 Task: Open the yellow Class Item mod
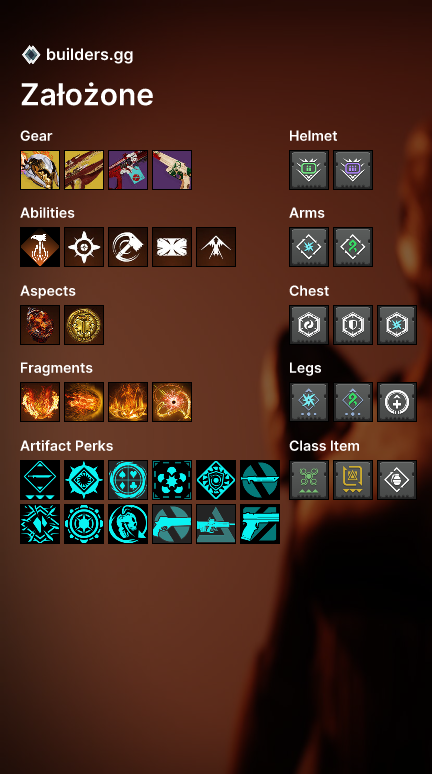click(353, 480)
